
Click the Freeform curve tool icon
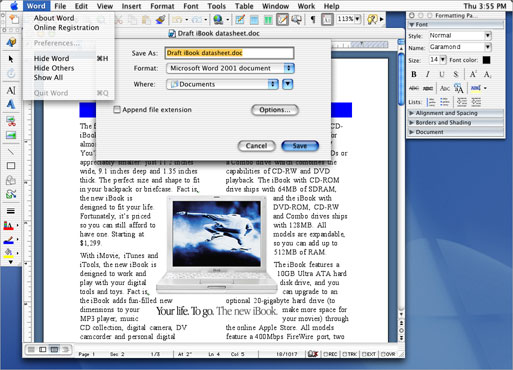(11, 194)
